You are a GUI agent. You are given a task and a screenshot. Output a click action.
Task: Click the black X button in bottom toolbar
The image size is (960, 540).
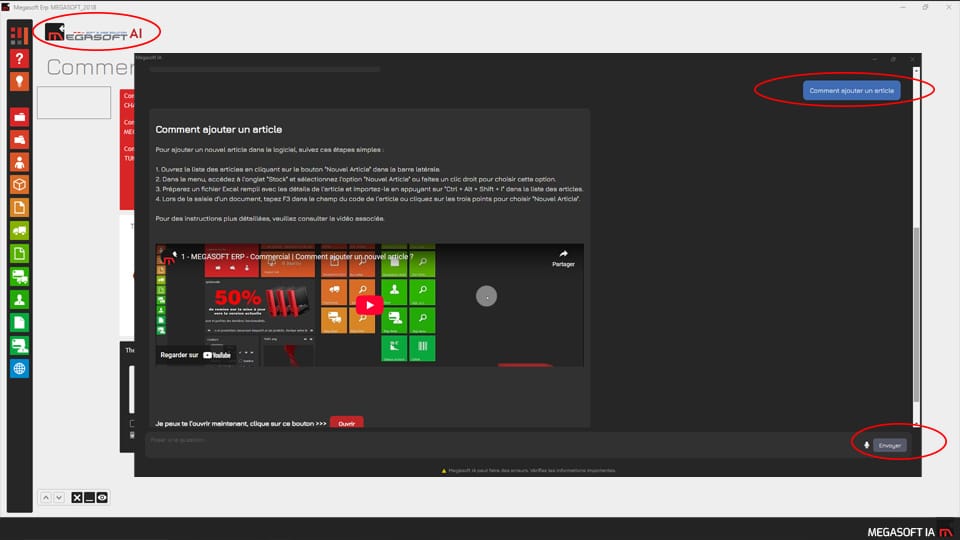coord(76,497)
